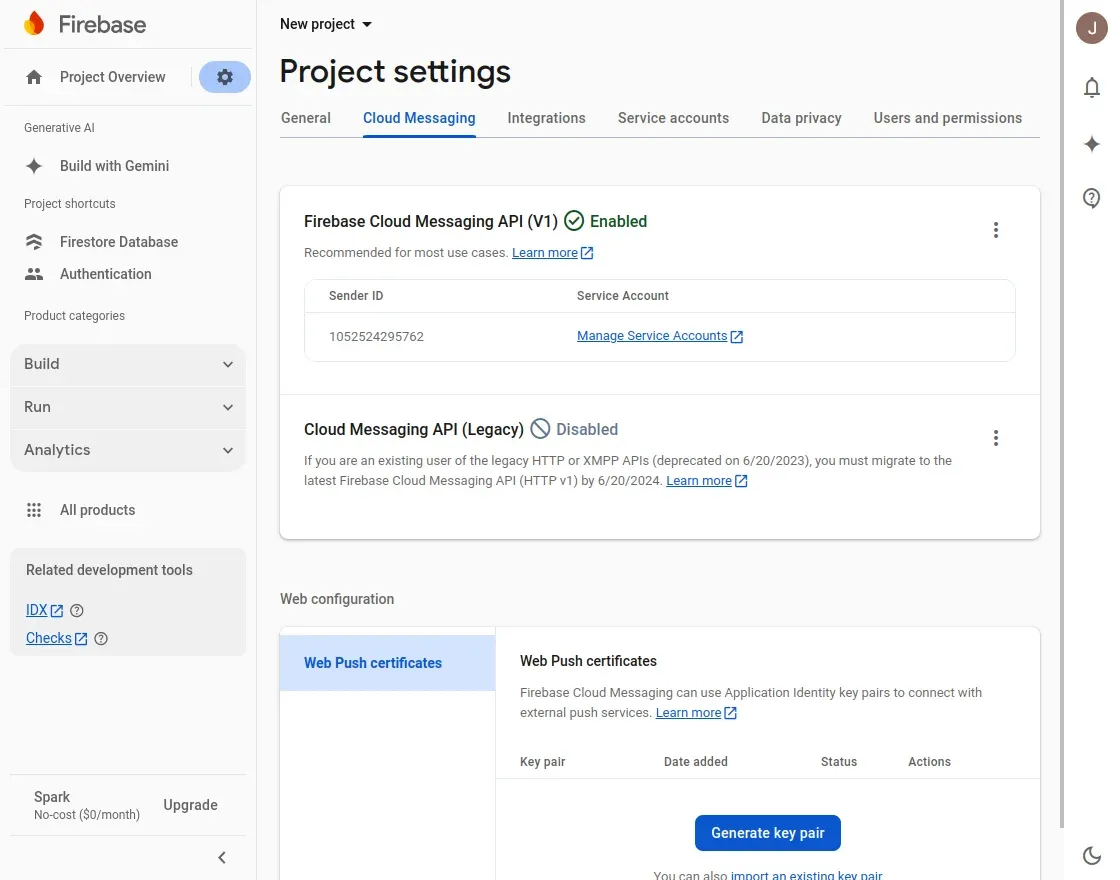This screenshot has width=1120, height=880.
Task: Select the Cloud Messaging tab
Action: click(419, 119)
